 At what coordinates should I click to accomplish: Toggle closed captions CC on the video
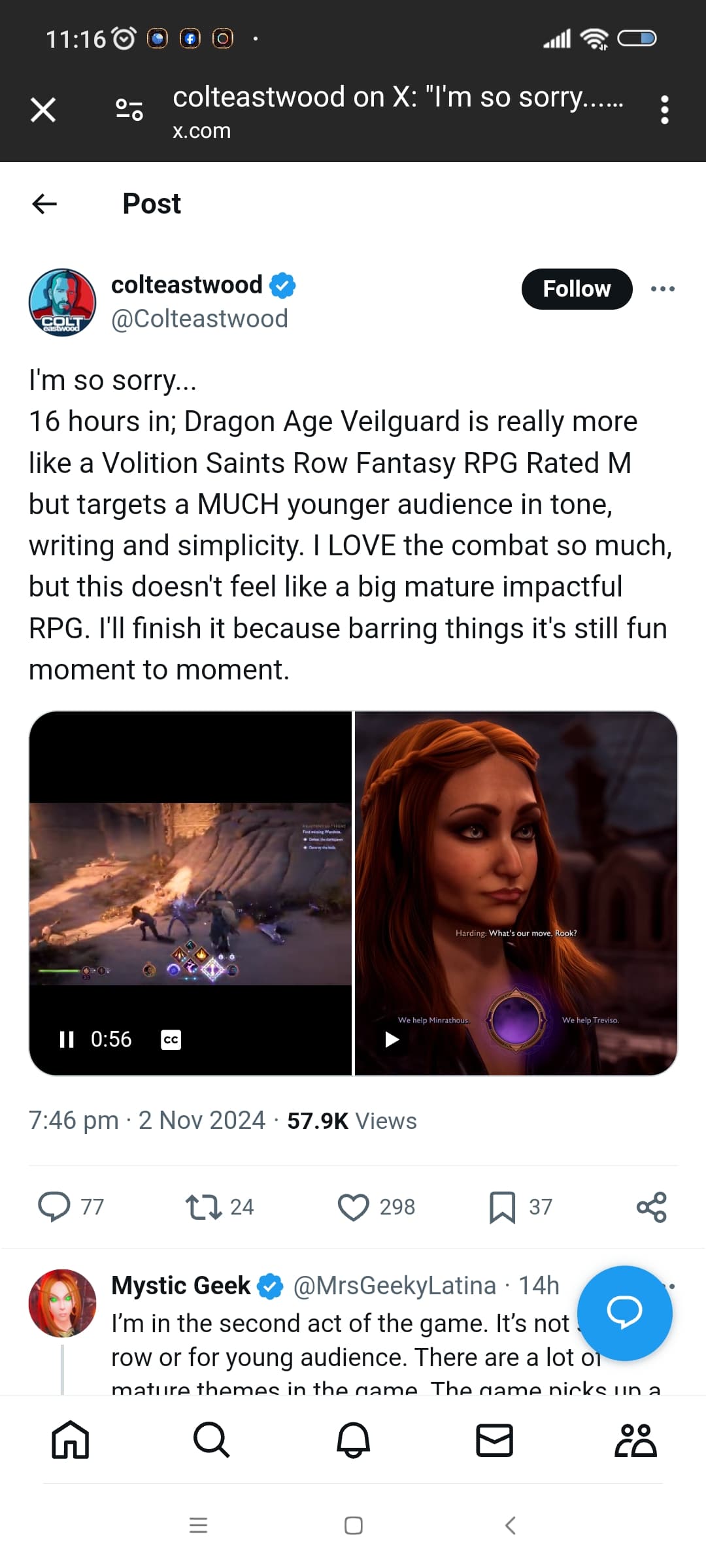coord(171,1039)
